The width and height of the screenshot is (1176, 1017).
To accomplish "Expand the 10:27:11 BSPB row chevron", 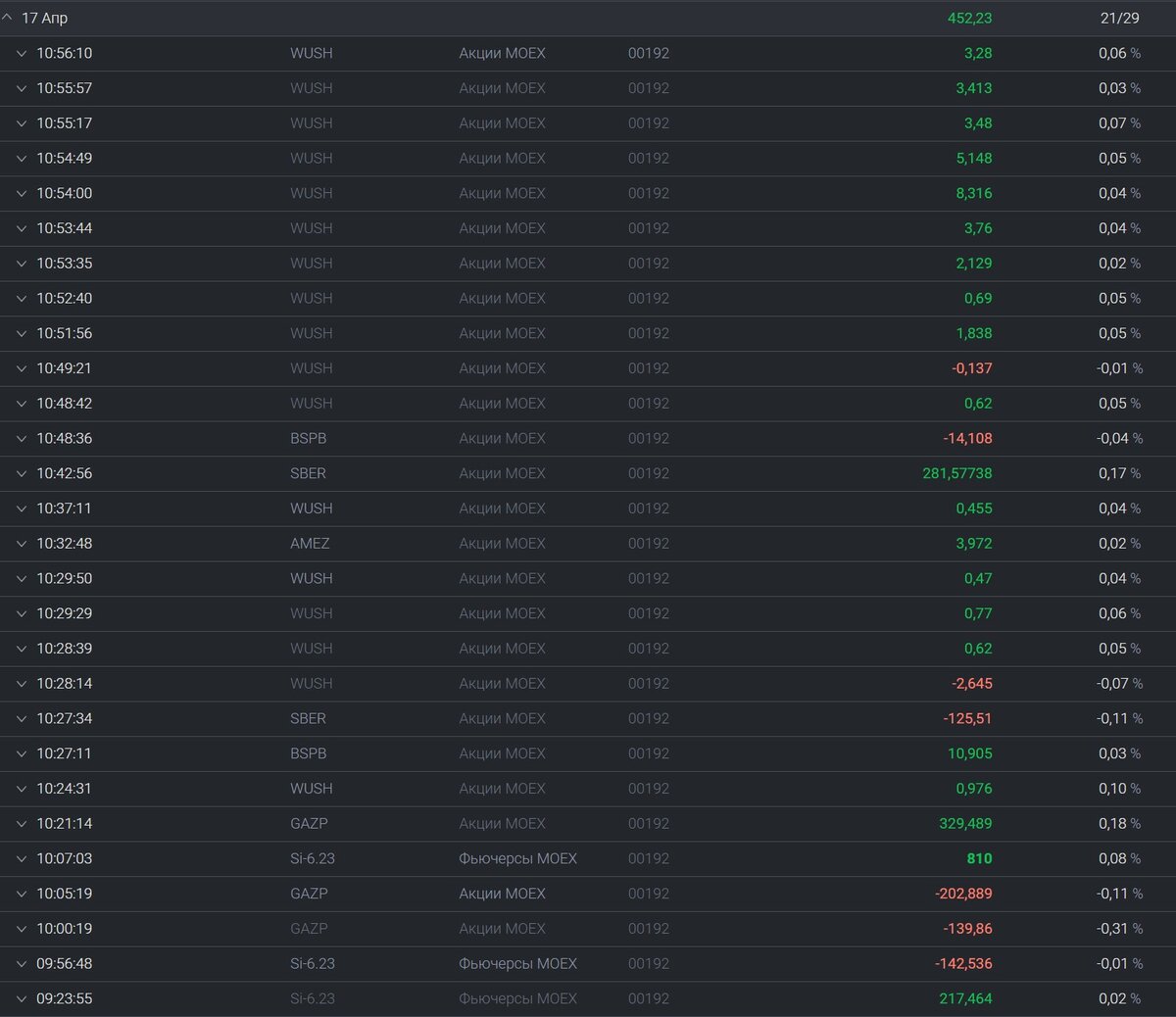I will (22, 753).
